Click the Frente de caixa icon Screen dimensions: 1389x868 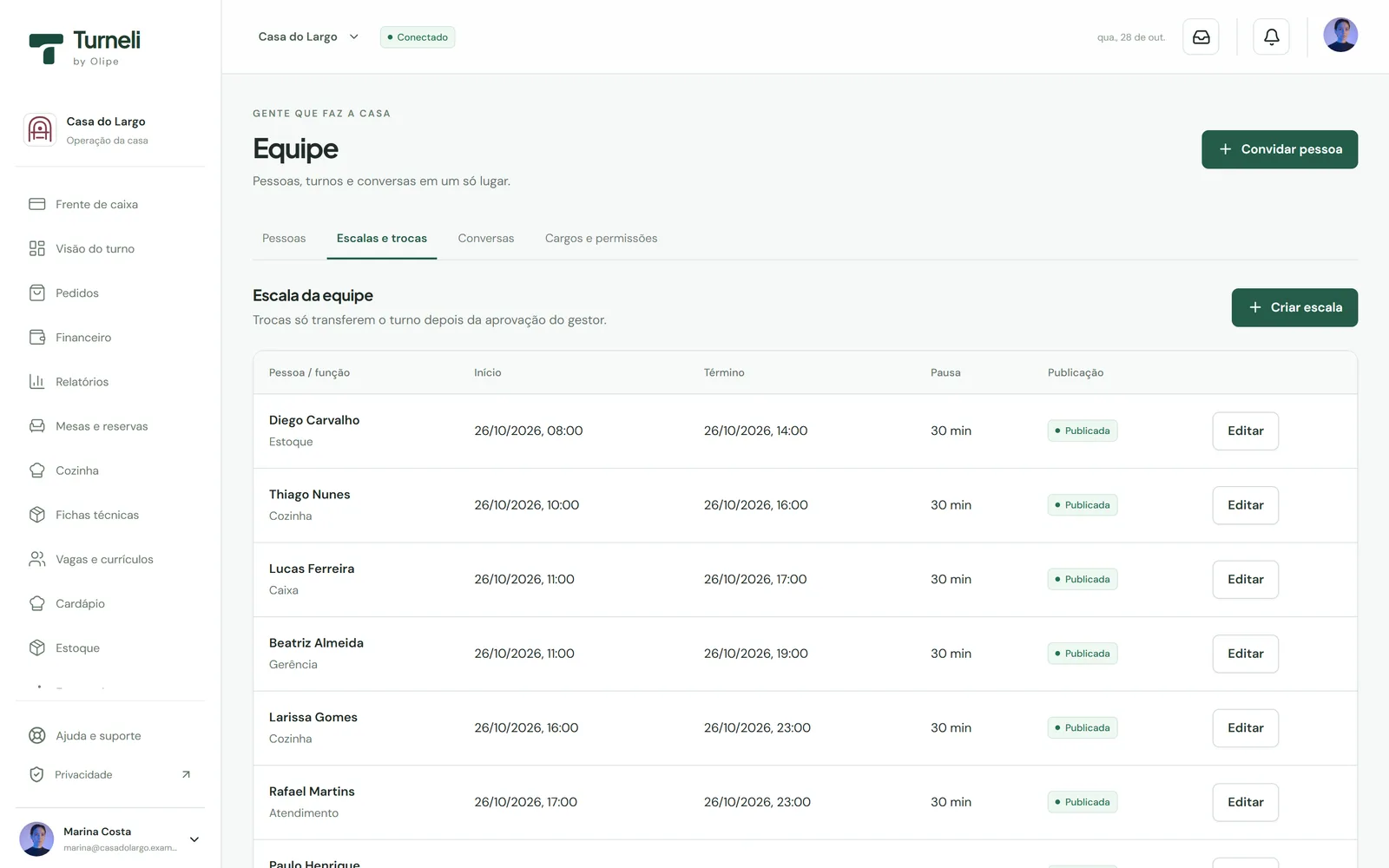click(x=37, y=204)
